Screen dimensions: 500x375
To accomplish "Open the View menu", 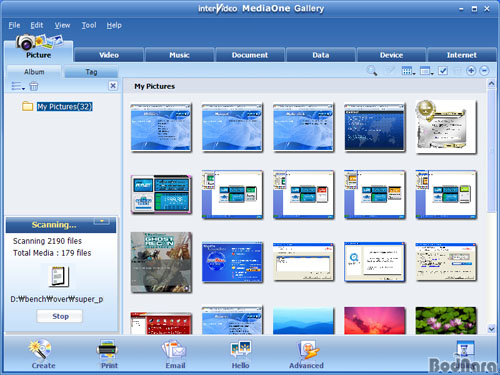I will pos(62,25).
